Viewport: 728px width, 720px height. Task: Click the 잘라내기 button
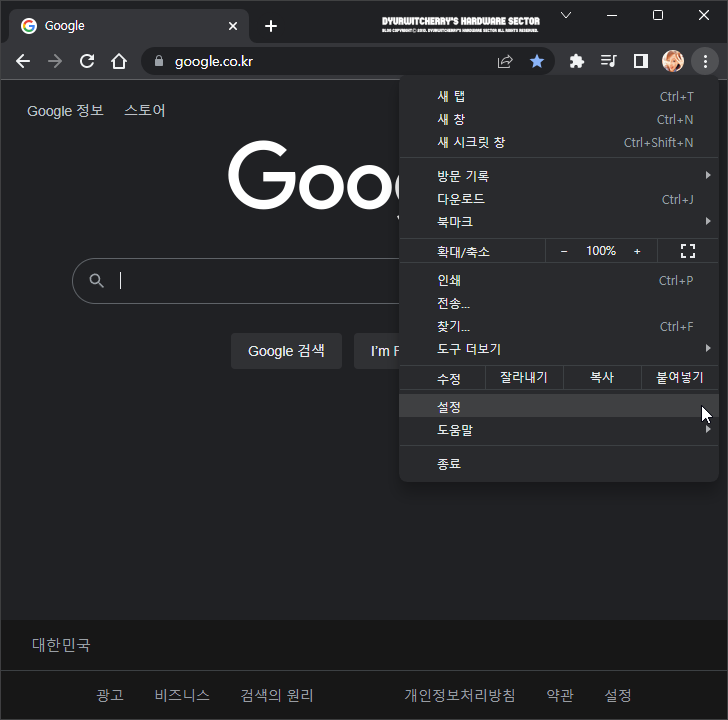tap(524, 377)
